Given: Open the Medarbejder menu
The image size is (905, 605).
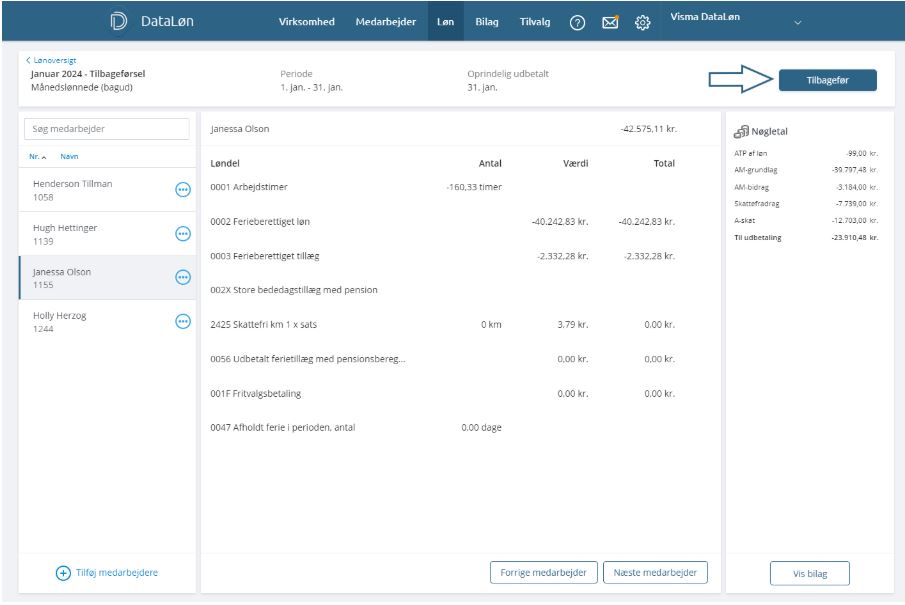Looking at the screenshot, I should click(x=386, y=21).
